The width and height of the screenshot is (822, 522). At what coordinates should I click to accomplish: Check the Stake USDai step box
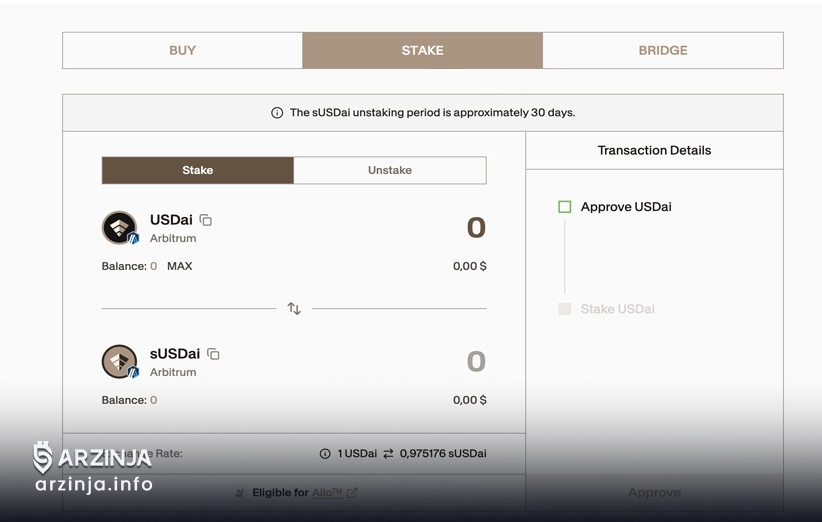(565, 309)
